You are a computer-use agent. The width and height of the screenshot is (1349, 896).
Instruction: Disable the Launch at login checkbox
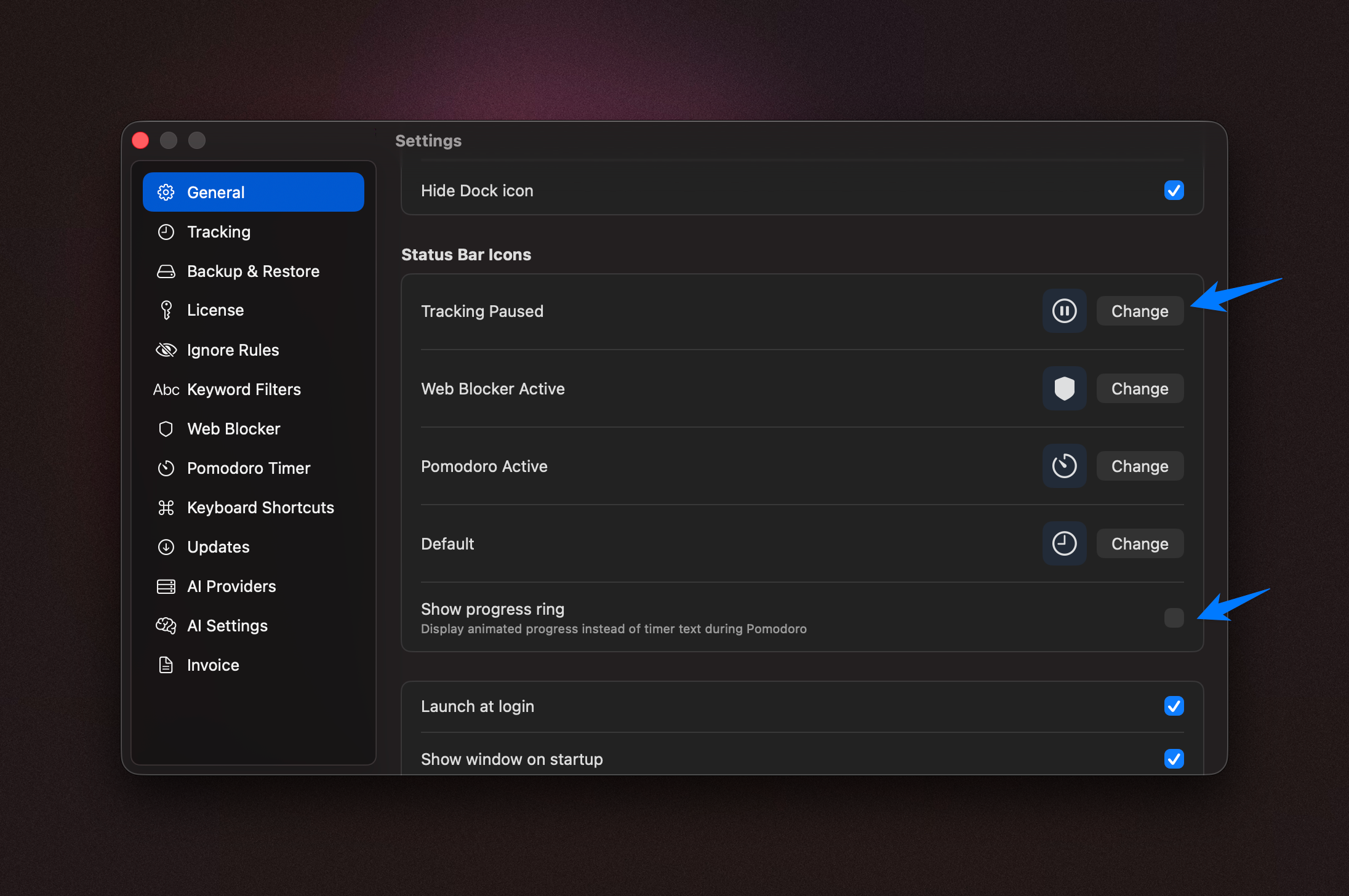pos(1174,706)
